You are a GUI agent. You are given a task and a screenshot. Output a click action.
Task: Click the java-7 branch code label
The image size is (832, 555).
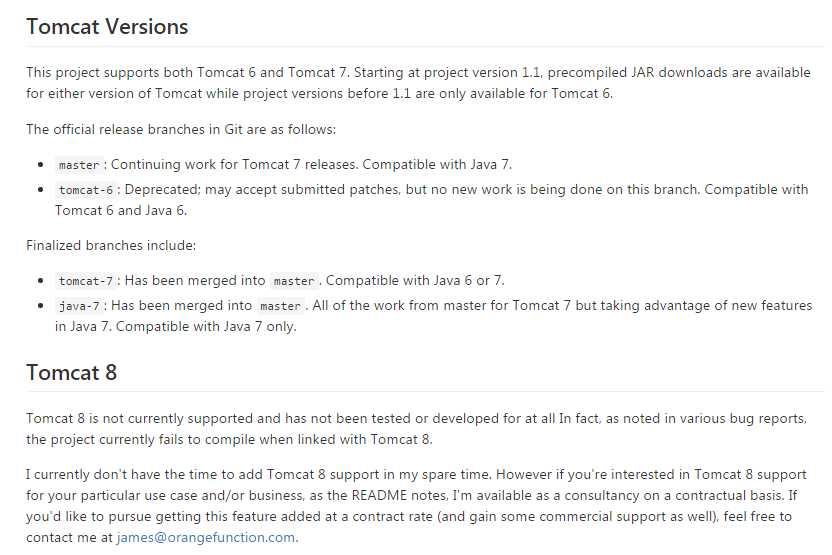(x=79, y=306)
